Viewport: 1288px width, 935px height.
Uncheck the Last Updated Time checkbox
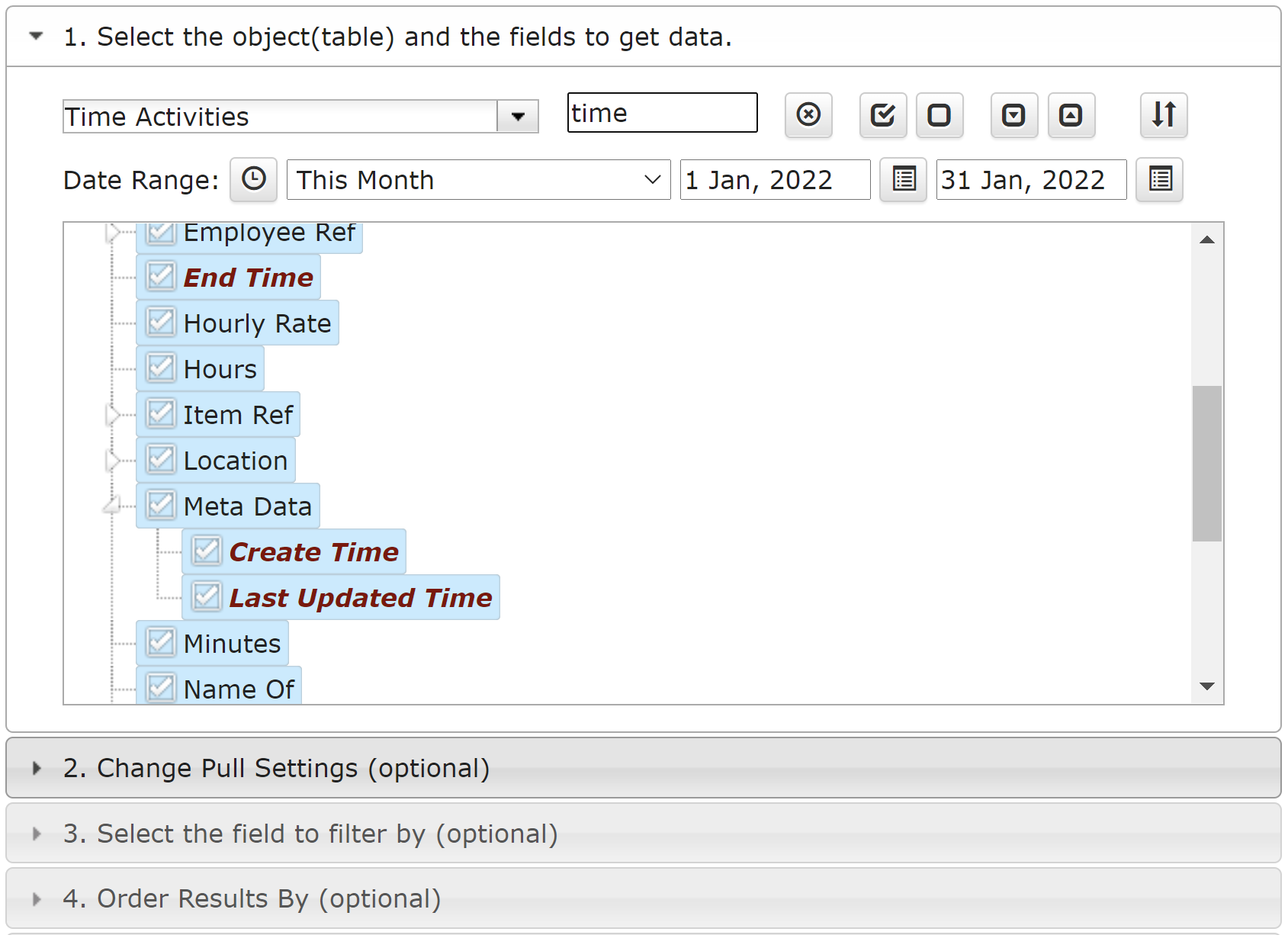(207, 596)
